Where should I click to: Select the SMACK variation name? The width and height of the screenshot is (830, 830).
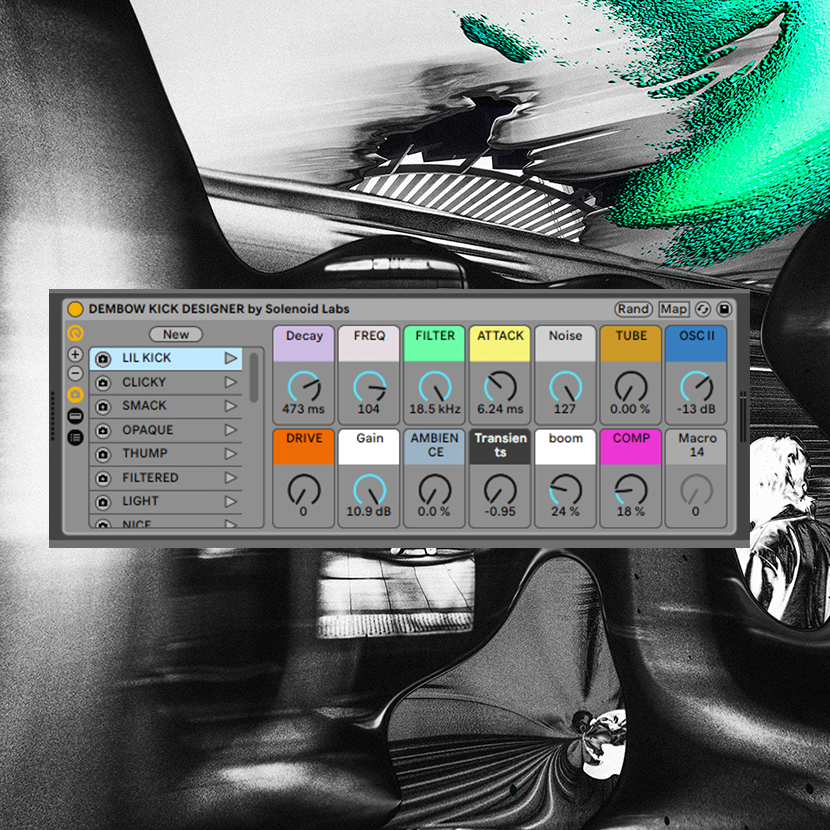145,405
